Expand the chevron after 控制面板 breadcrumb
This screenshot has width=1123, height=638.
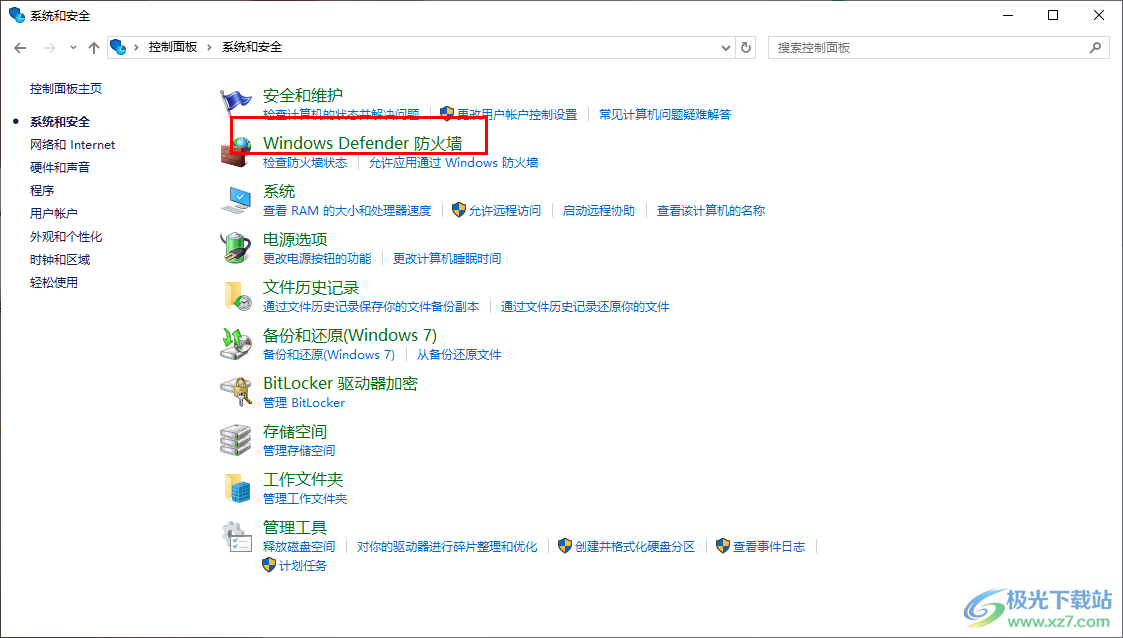[209, 47]
